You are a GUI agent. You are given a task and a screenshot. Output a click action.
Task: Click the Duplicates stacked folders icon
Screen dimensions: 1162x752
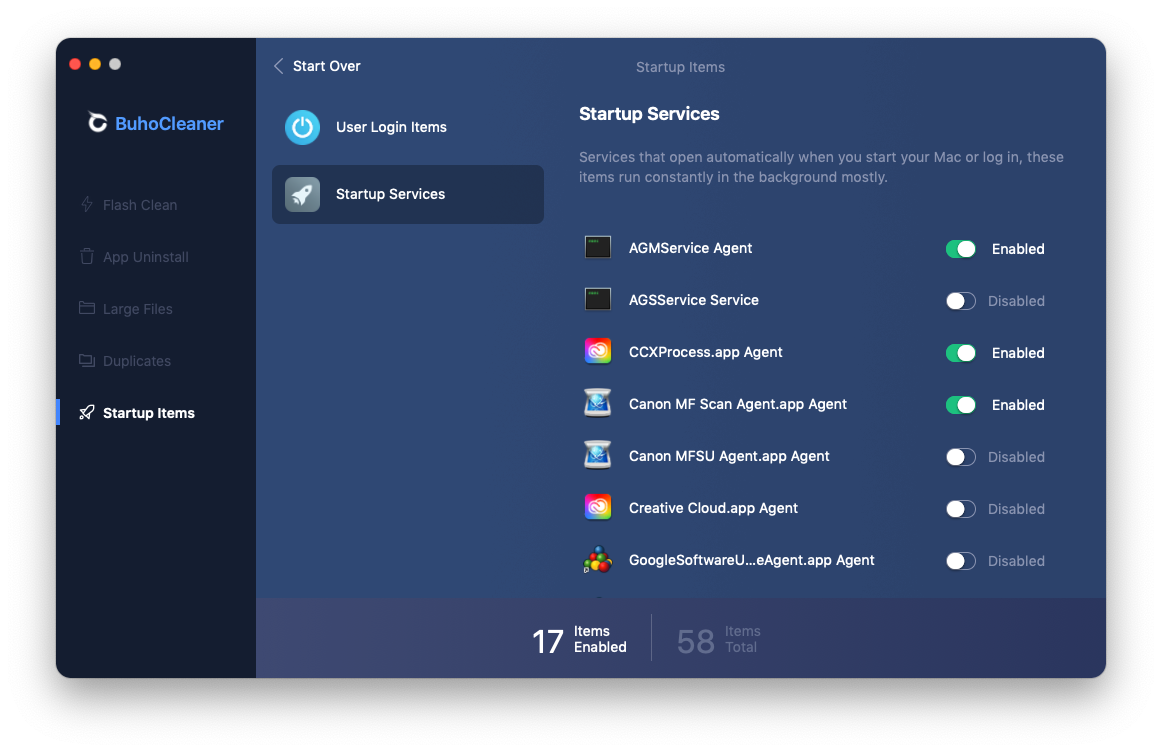pyautogui.click(x=87, y=360)
